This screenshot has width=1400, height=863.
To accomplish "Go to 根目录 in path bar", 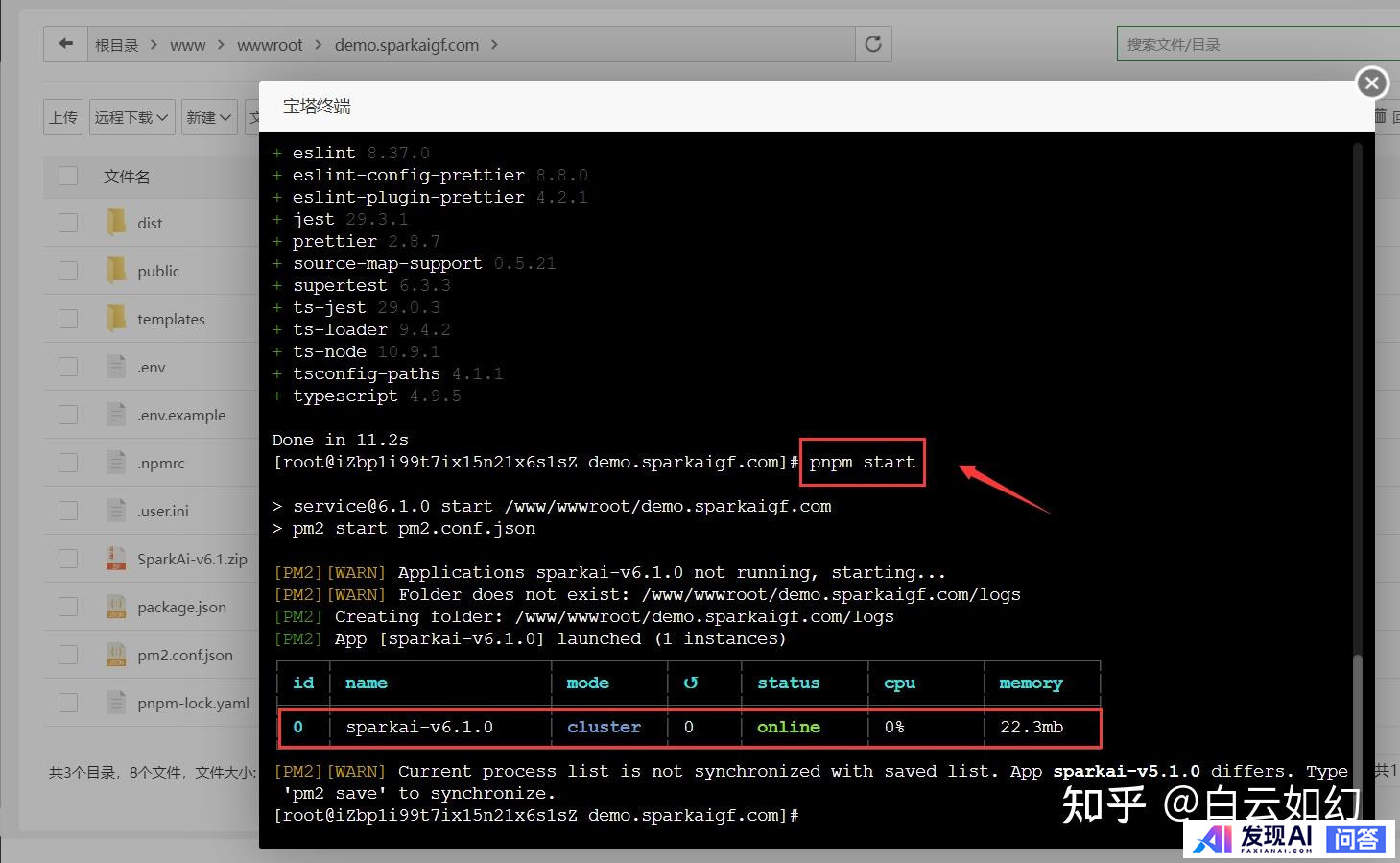I will [x=116, y=45].
